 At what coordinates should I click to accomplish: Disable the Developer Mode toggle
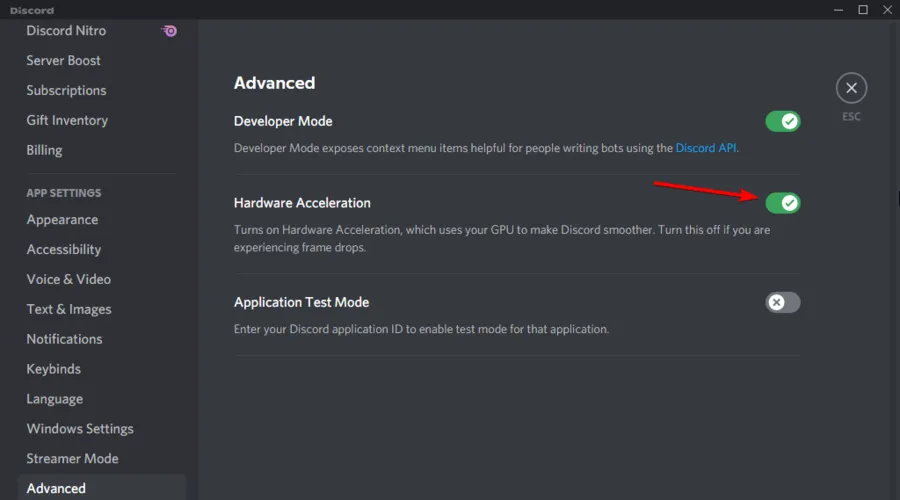[783, 122]
